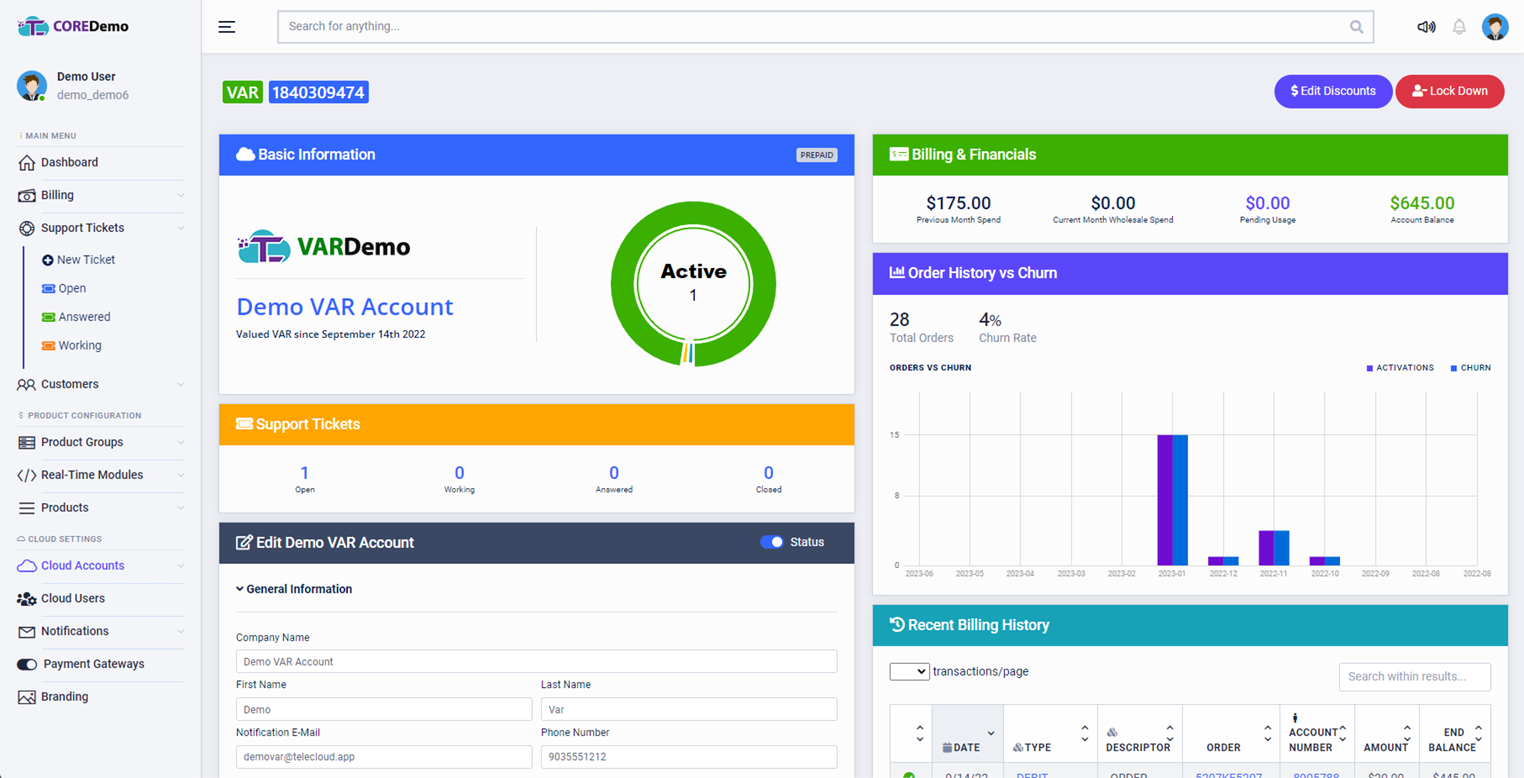
Task: Click the Branding image icon
Action: tap(26, 697)
